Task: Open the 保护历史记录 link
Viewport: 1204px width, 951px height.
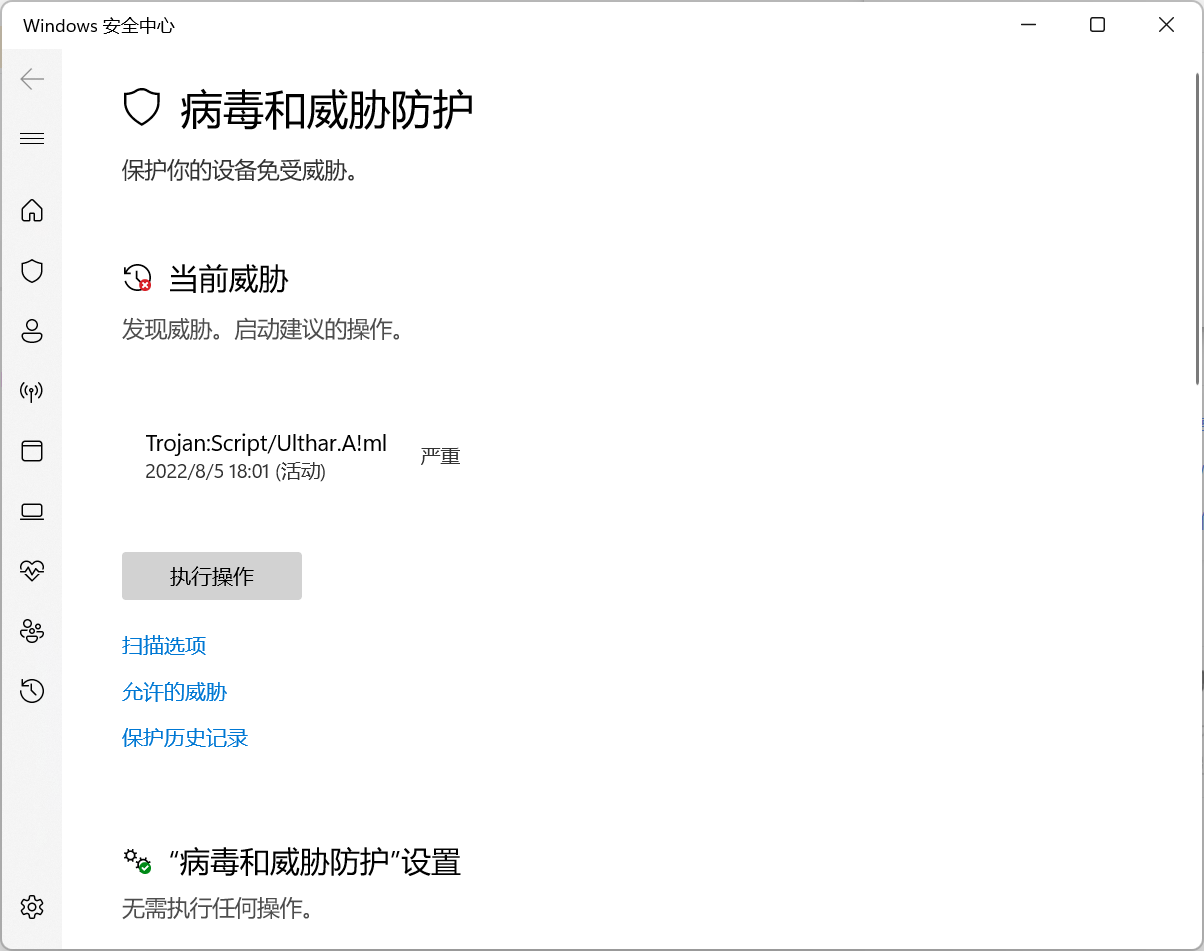Action: [x=185, y=738]
